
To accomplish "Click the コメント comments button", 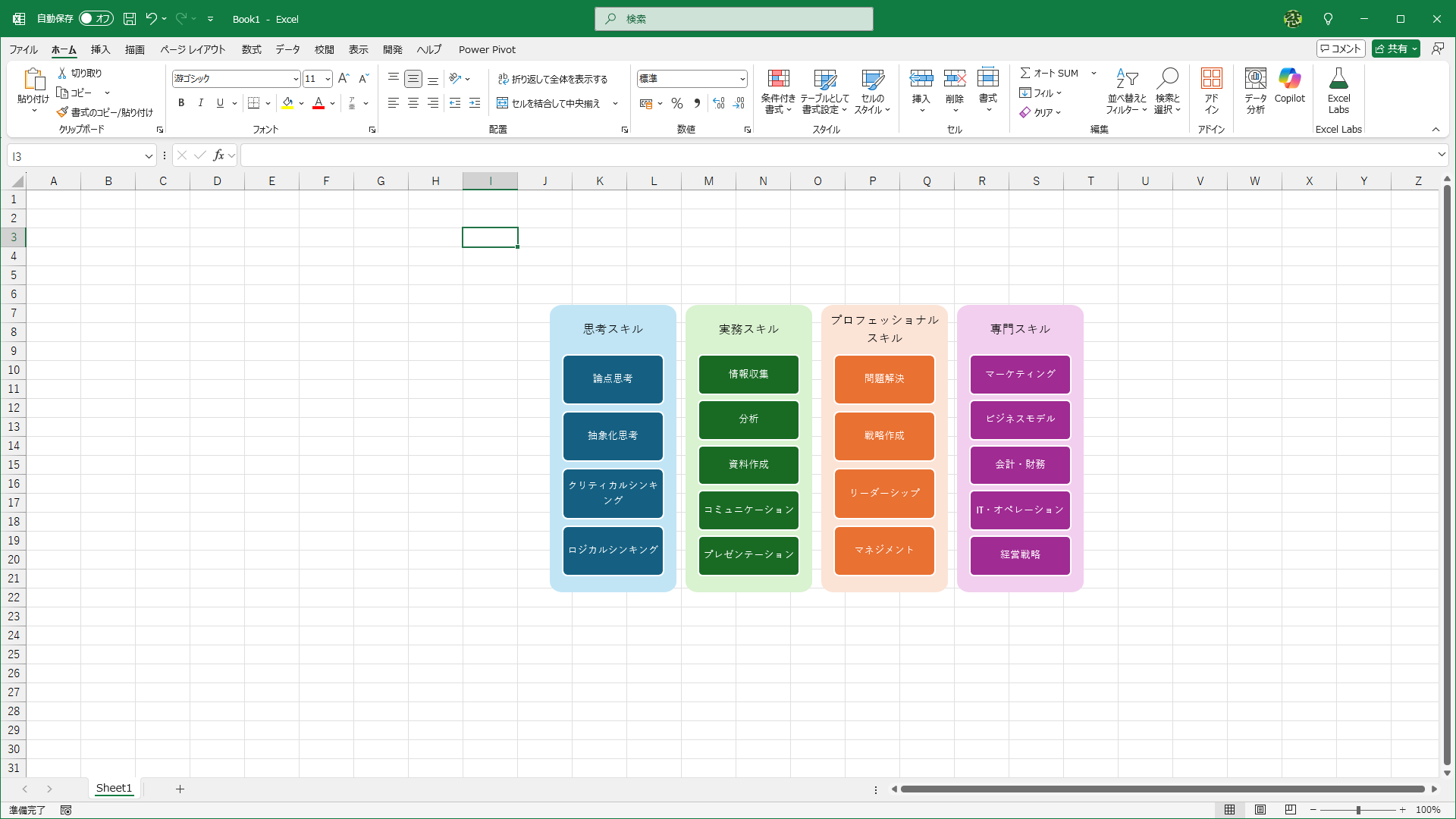I will 1341,49.
